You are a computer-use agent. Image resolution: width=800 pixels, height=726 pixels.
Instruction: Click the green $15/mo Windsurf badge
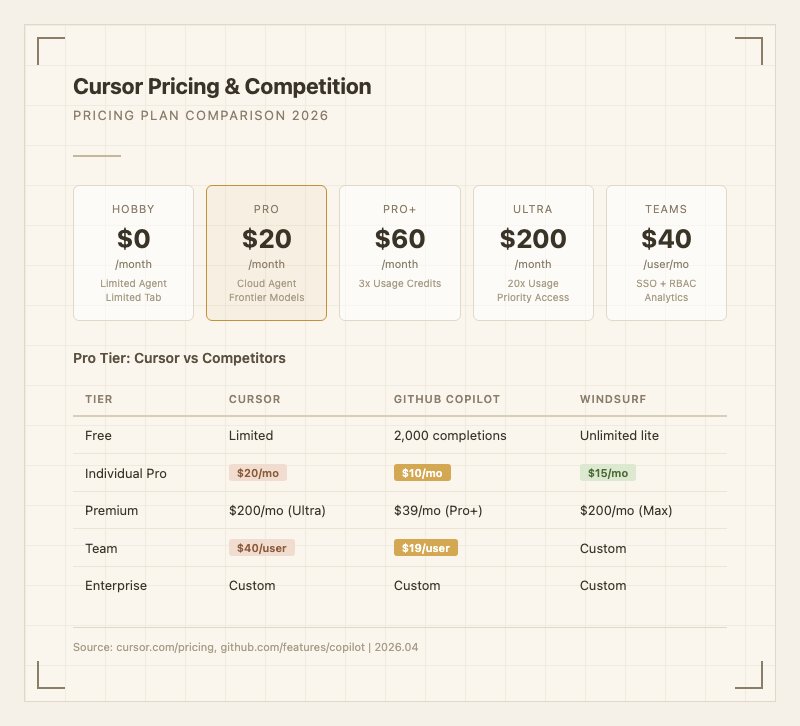(x=608, y=473)
